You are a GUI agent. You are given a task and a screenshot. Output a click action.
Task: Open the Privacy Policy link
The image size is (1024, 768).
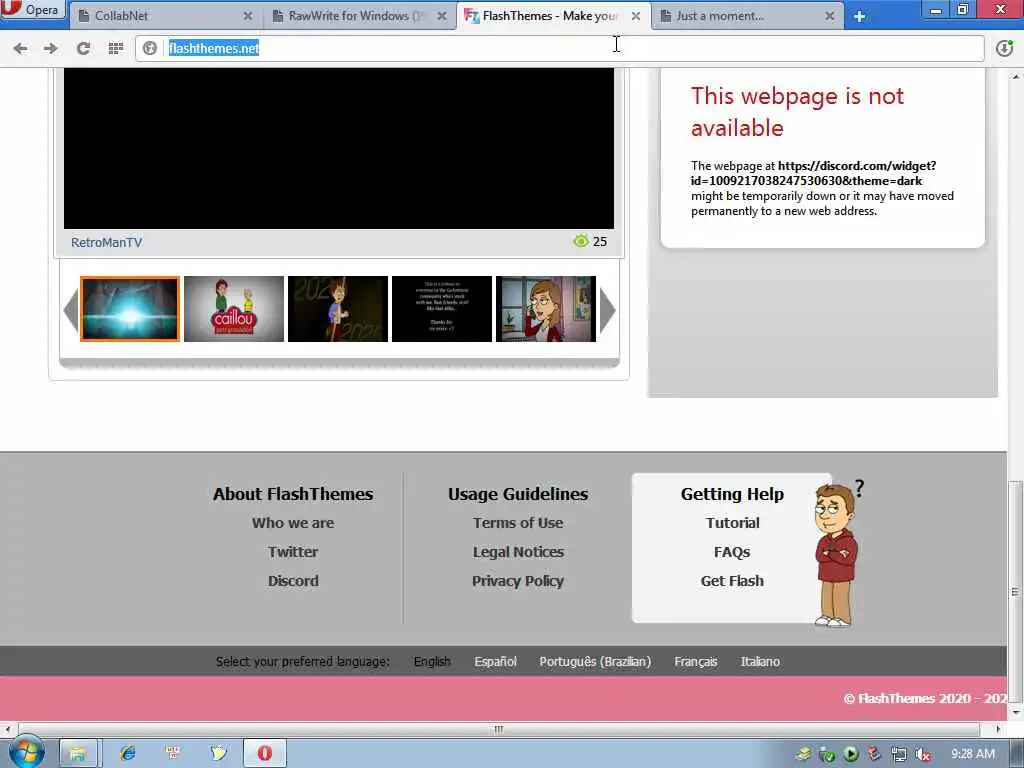point(518,581)
